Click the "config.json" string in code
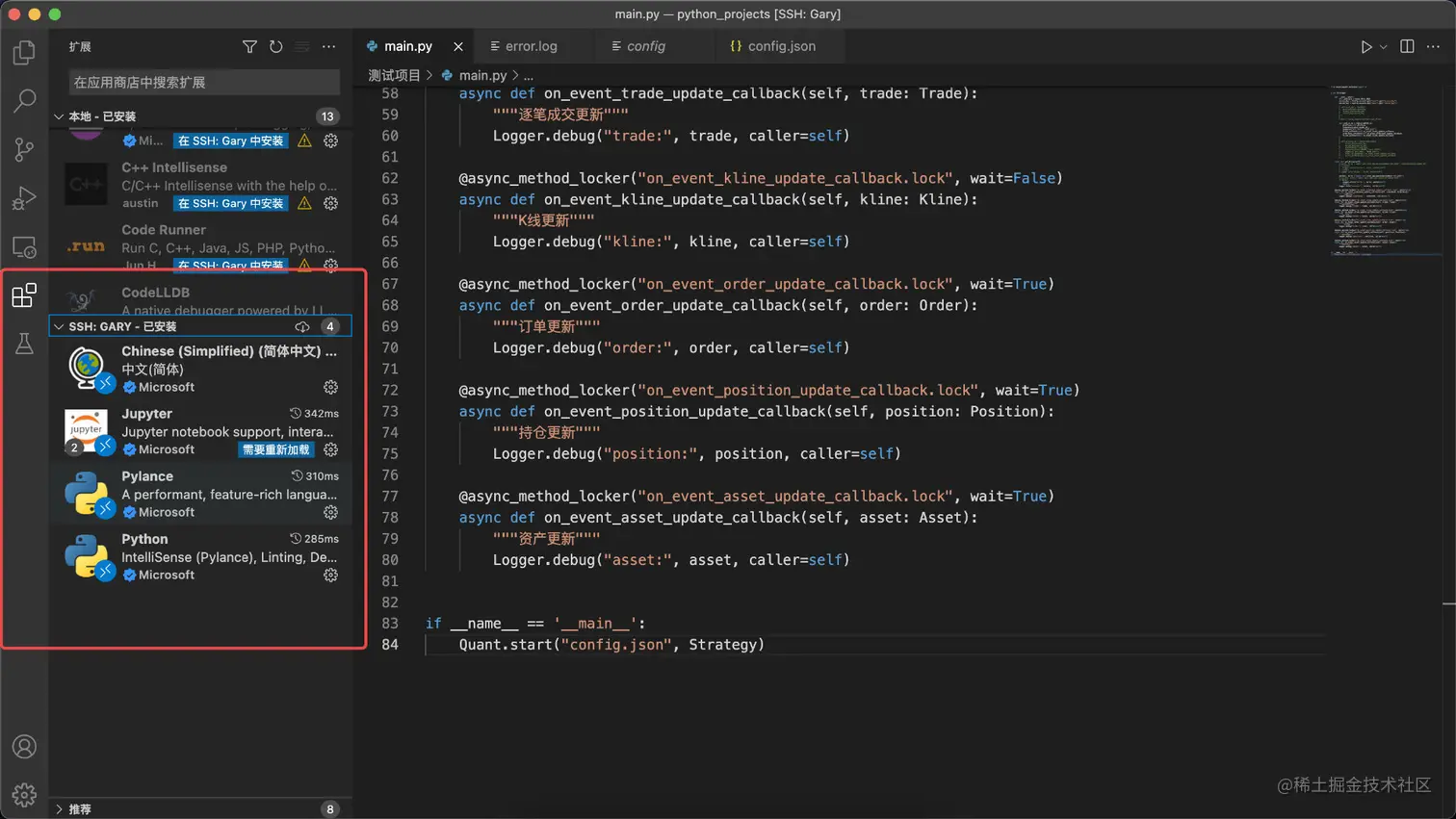1456x819 pixels. pyautogui.click(x=616, y=645)
